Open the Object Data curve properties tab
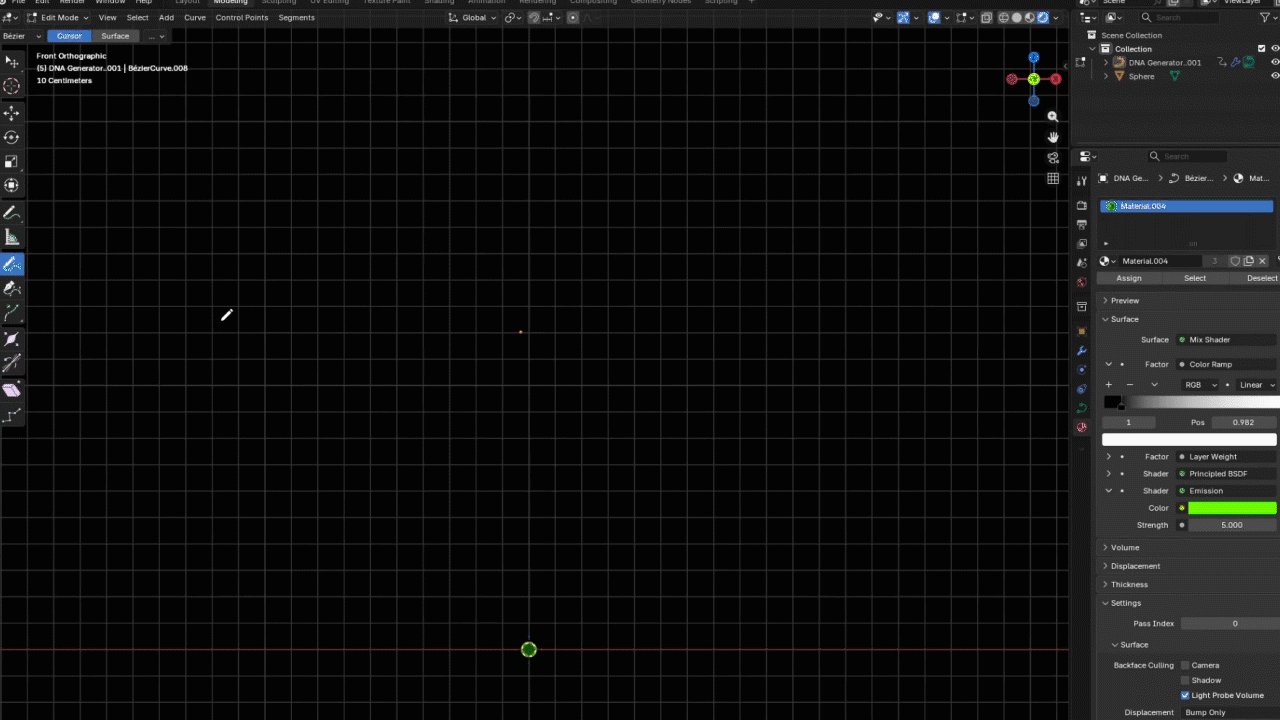Screen dimensions: 1280x720 tap(1081, 408)
